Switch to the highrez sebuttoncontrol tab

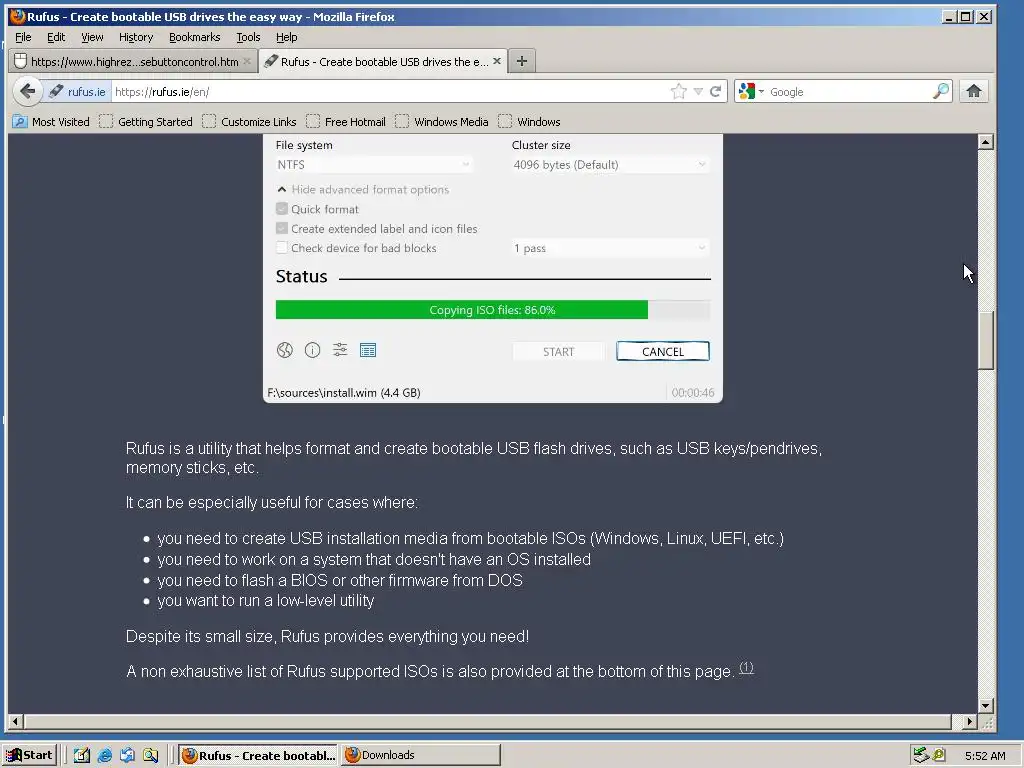tap(133, 61)
